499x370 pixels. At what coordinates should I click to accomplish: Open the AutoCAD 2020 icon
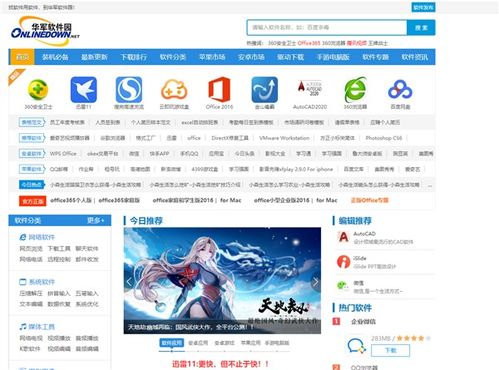pyautogui.click(x=310, y=89)
